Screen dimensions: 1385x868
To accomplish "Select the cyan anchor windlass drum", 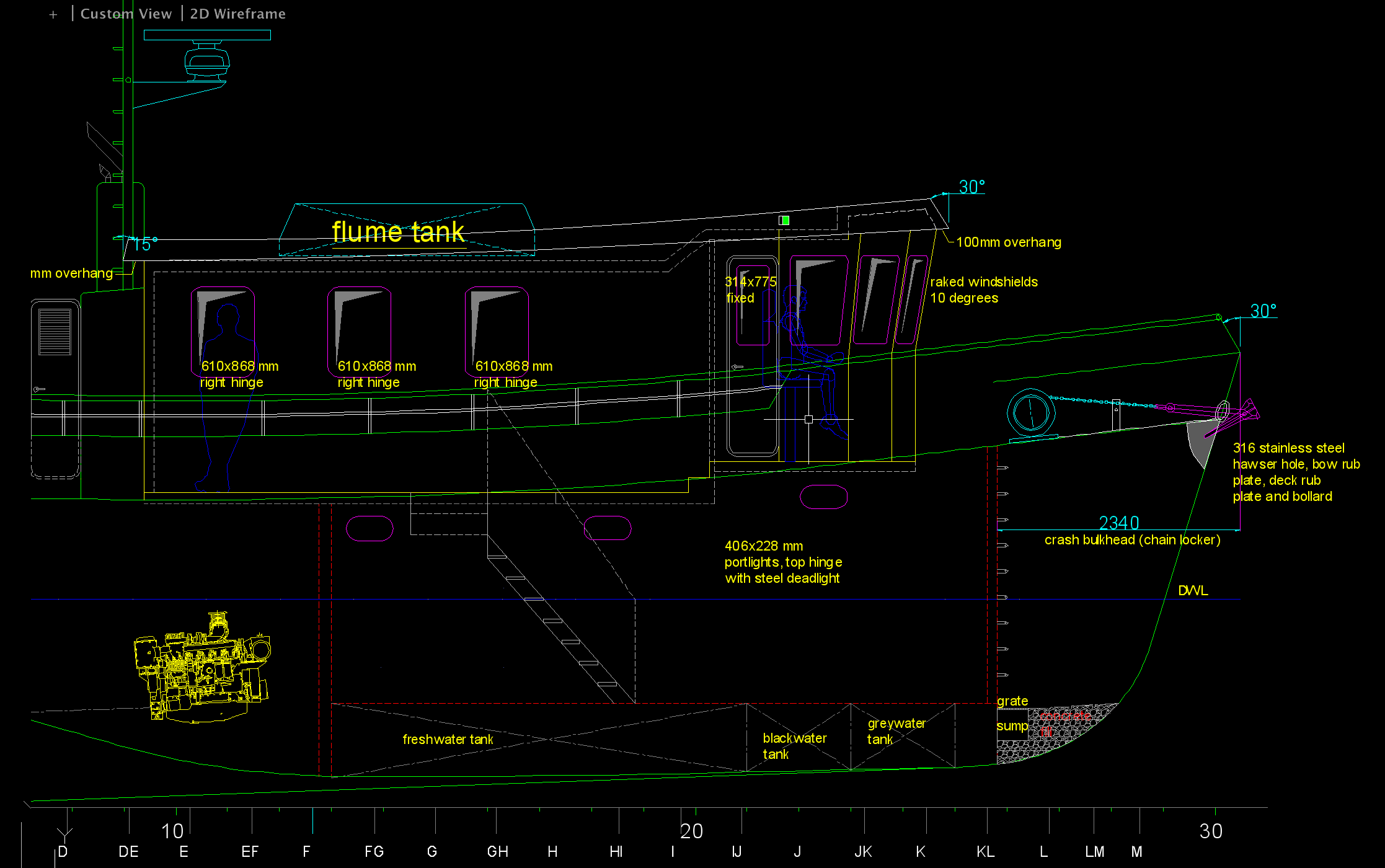I will (x=1031, y=413).
